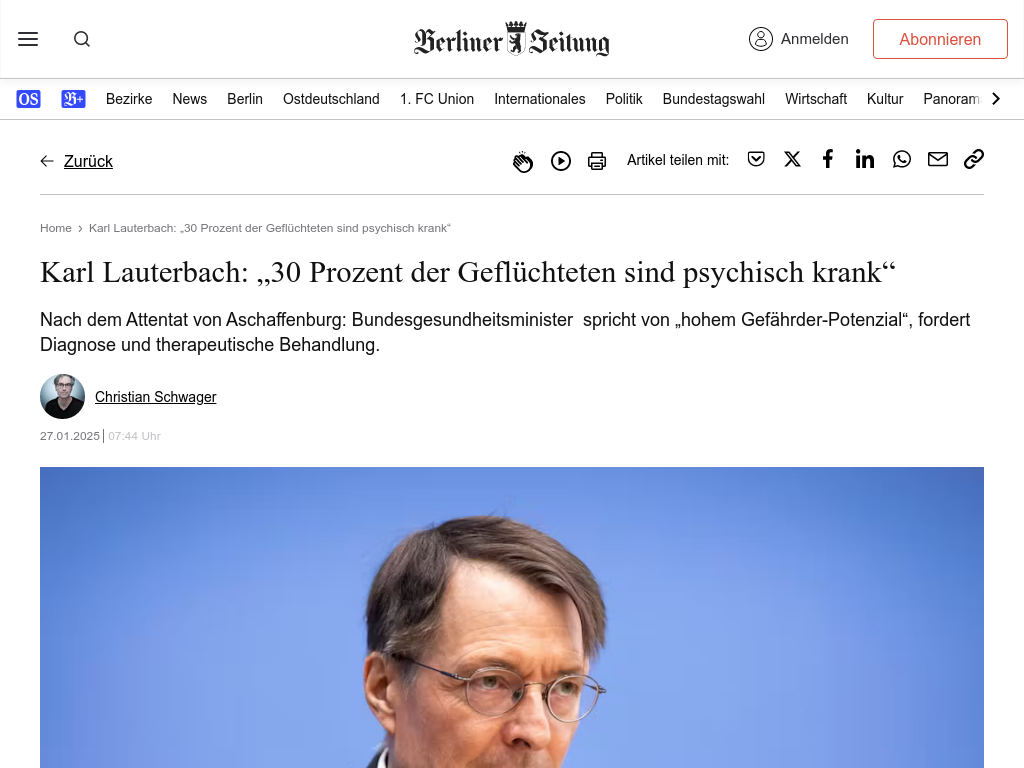Expand navigation bar with right chevron
Screen dimensions: 1024x768
pos(996,99)
